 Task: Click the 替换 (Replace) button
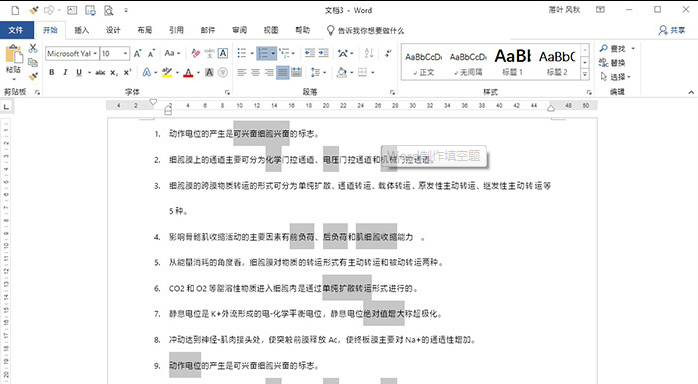(x=613, y=62)
